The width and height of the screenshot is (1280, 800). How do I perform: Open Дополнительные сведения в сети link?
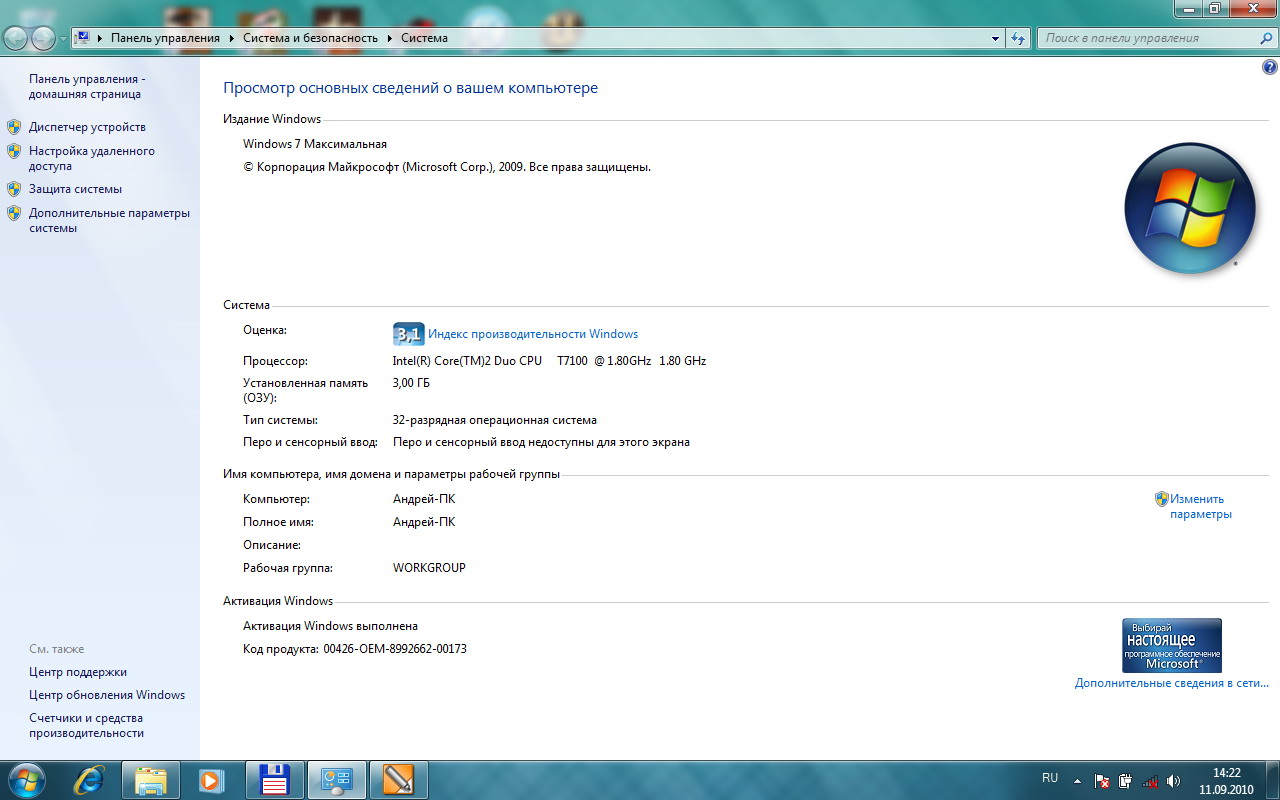point(1172,683)
